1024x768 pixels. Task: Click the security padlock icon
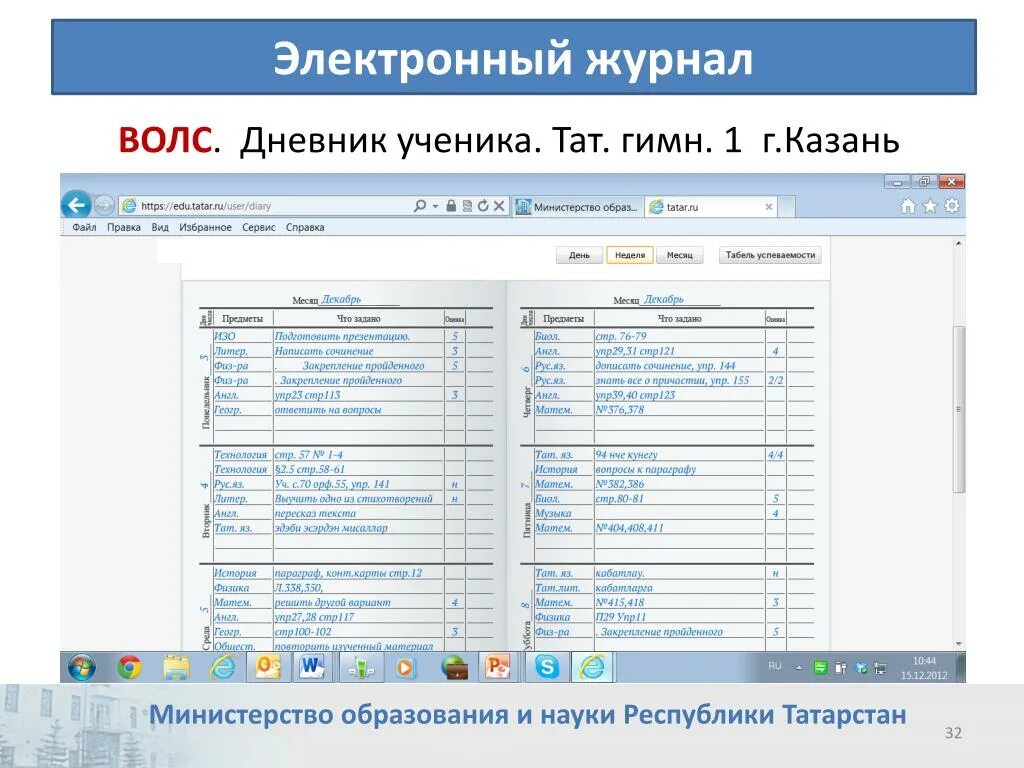click(x=451, y=206)
